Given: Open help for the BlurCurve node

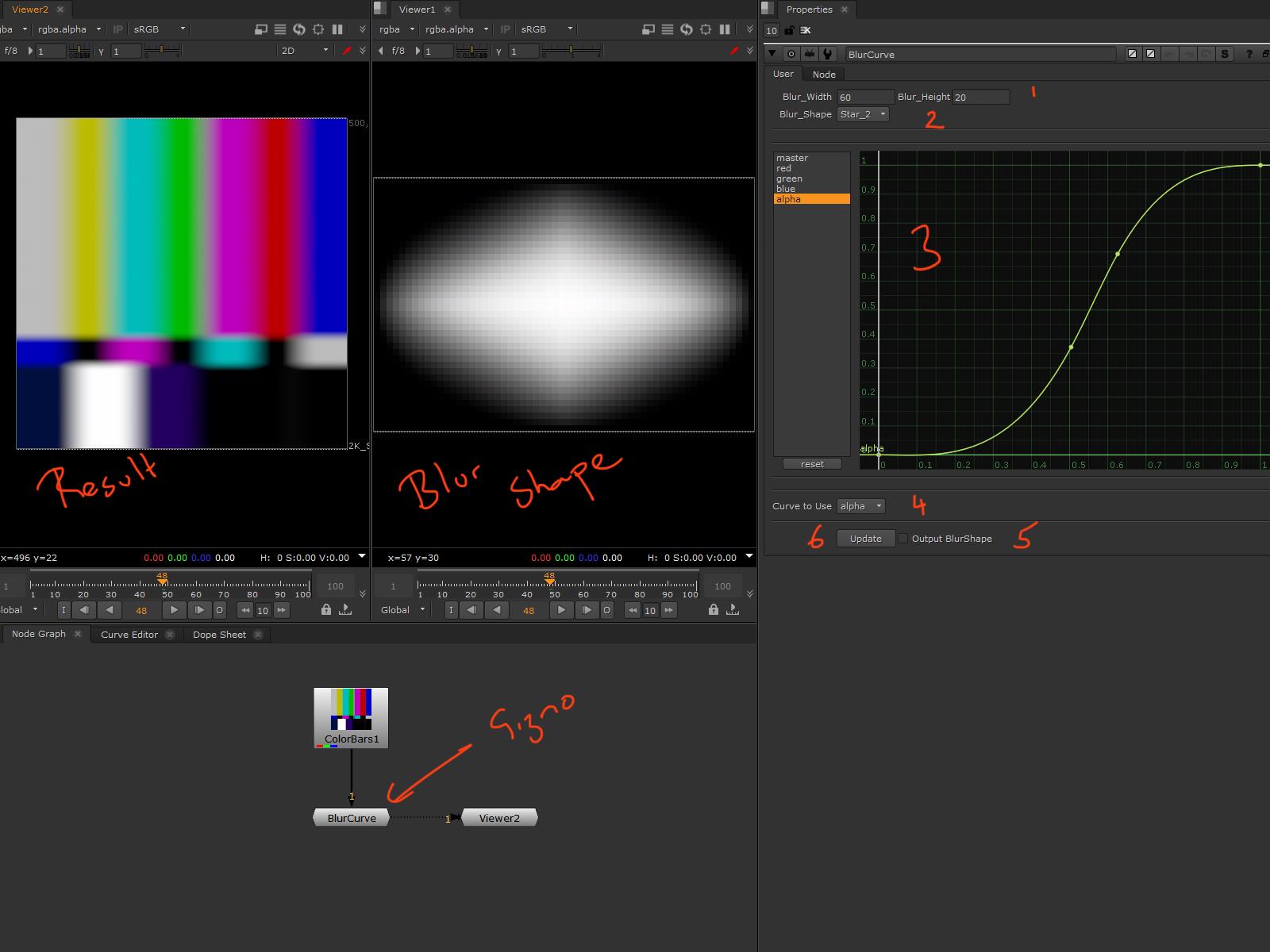Looking at the screenshot, I should pos(1249,54).
